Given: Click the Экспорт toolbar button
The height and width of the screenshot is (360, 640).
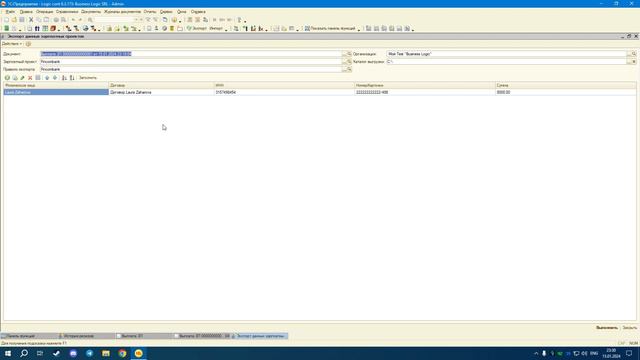Looking at the screenshot, I should [197, 29].
